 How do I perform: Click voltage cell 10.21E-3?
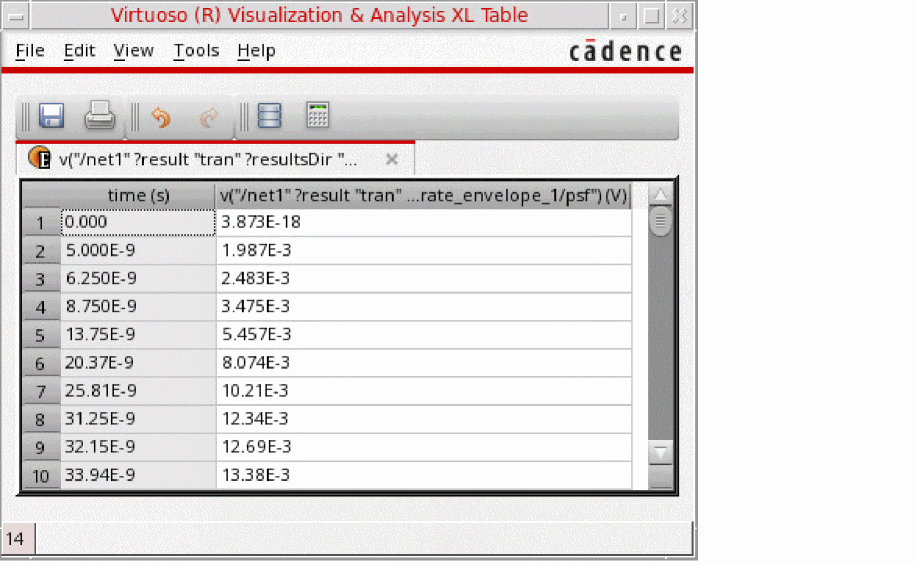[424, 391]
